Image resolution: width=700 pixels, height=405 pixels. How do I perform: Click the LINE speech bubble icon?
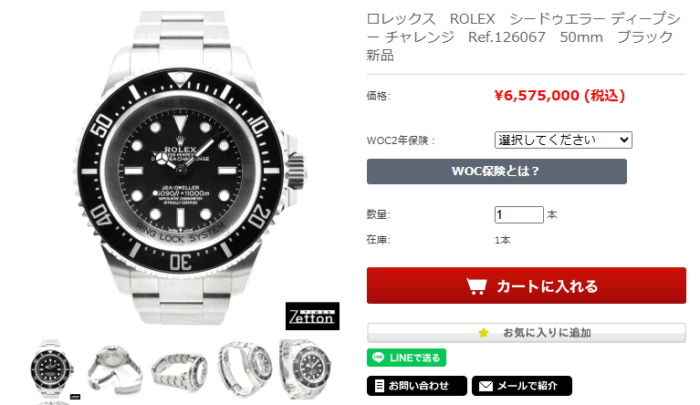coord(378,358)
